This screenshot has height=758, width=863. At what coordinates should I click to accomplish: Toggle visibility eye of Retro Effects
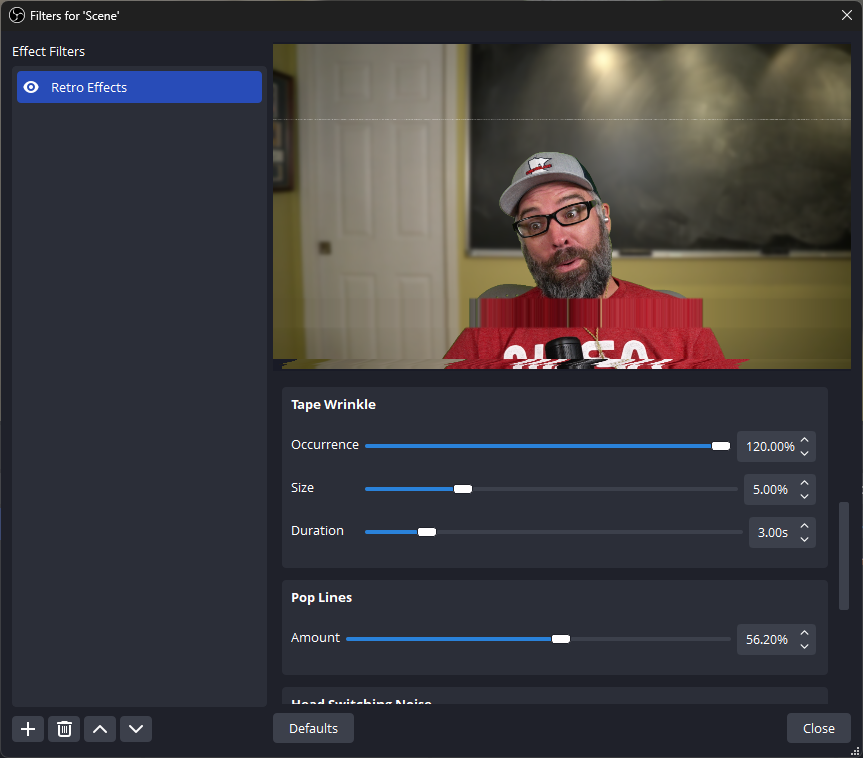[x=31, y=87]
